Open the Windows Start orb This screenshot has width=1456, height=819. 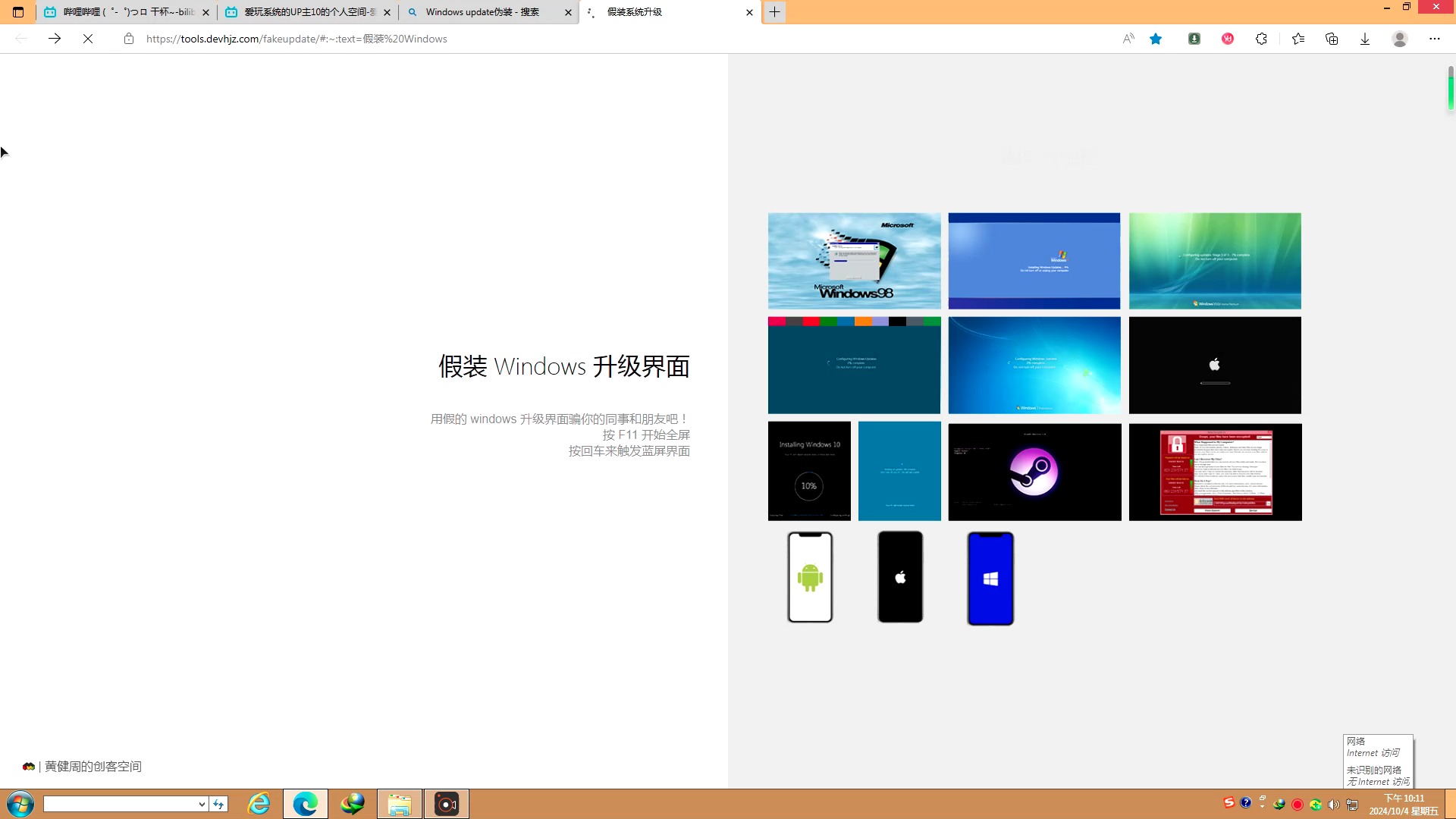(x=20, y=804)
